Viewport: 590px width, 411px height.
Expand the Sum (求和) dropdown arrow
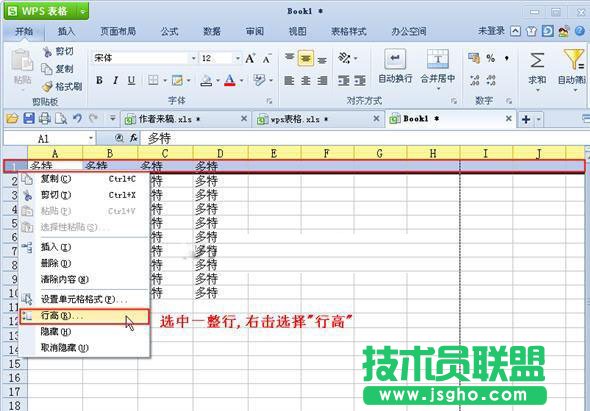(537, 90)
